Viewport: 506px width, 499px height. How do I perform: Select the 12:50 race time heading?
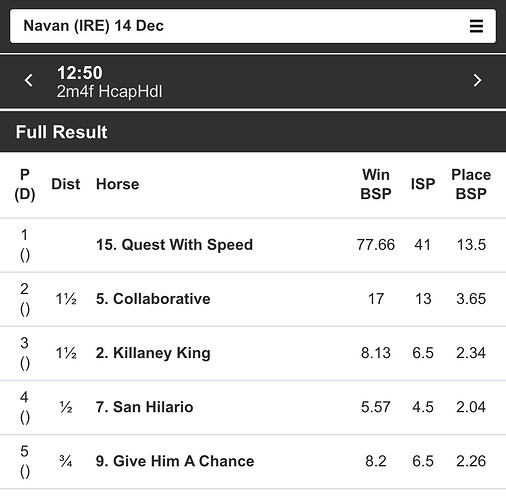point(80,73)
